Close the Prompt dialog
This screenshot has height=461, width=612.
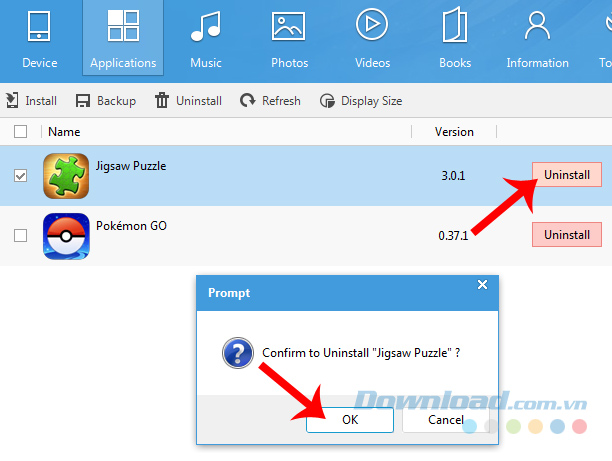[482, 285]
